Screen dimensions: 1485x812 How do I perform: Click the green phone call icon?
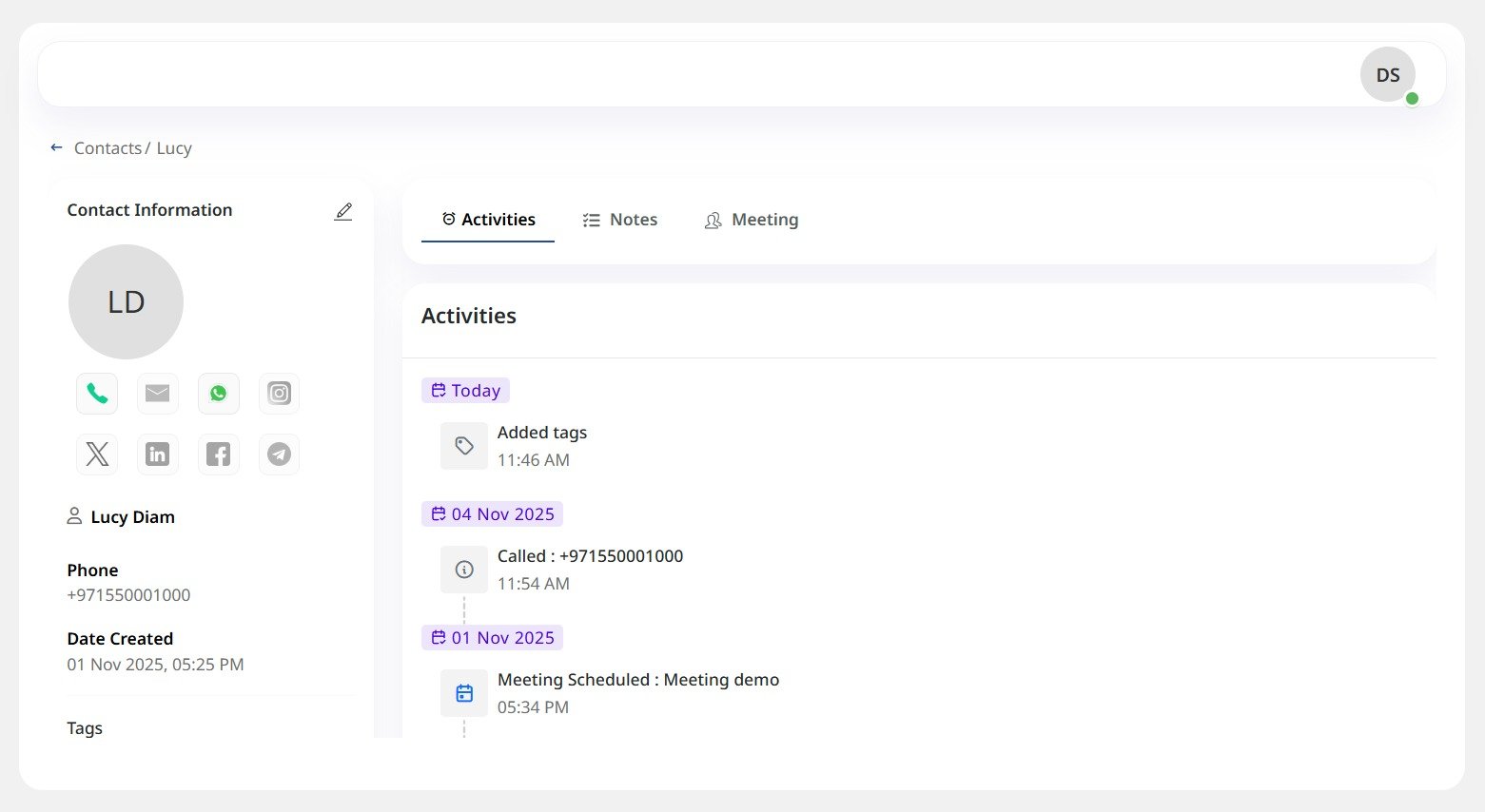point(97,394)
